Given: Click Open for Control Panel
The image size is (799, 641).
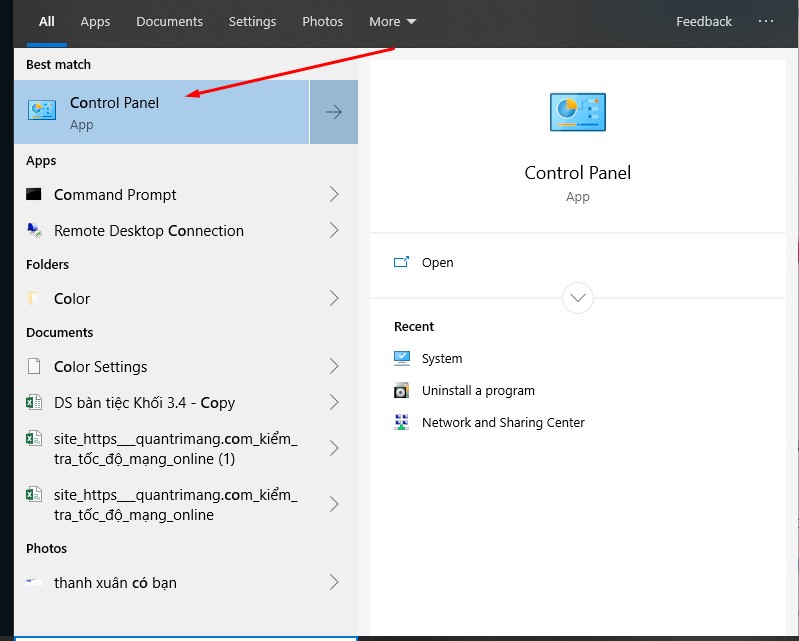Looking at the screenshot, I should tap(437, 263).
